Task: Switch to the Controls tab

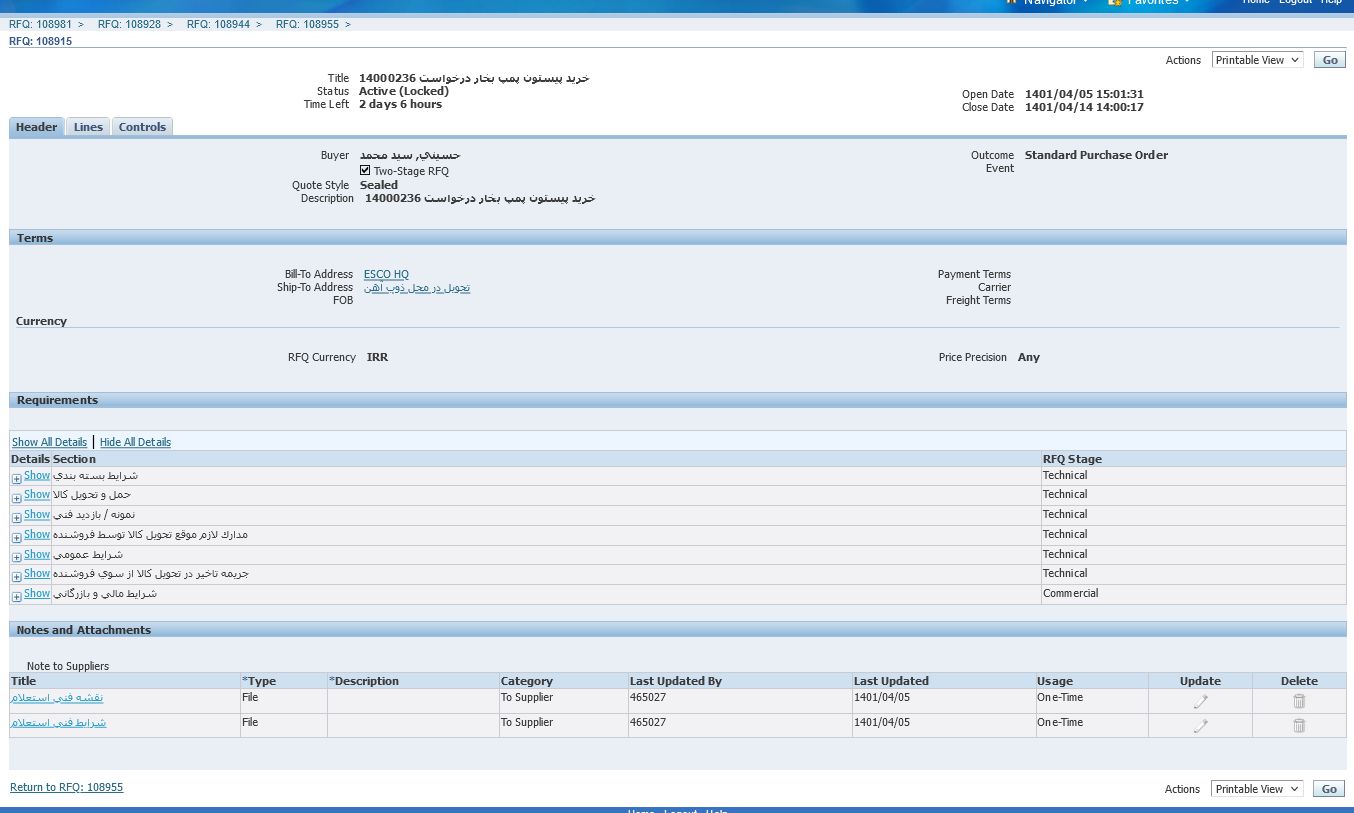Action: [x=142, y=127]
